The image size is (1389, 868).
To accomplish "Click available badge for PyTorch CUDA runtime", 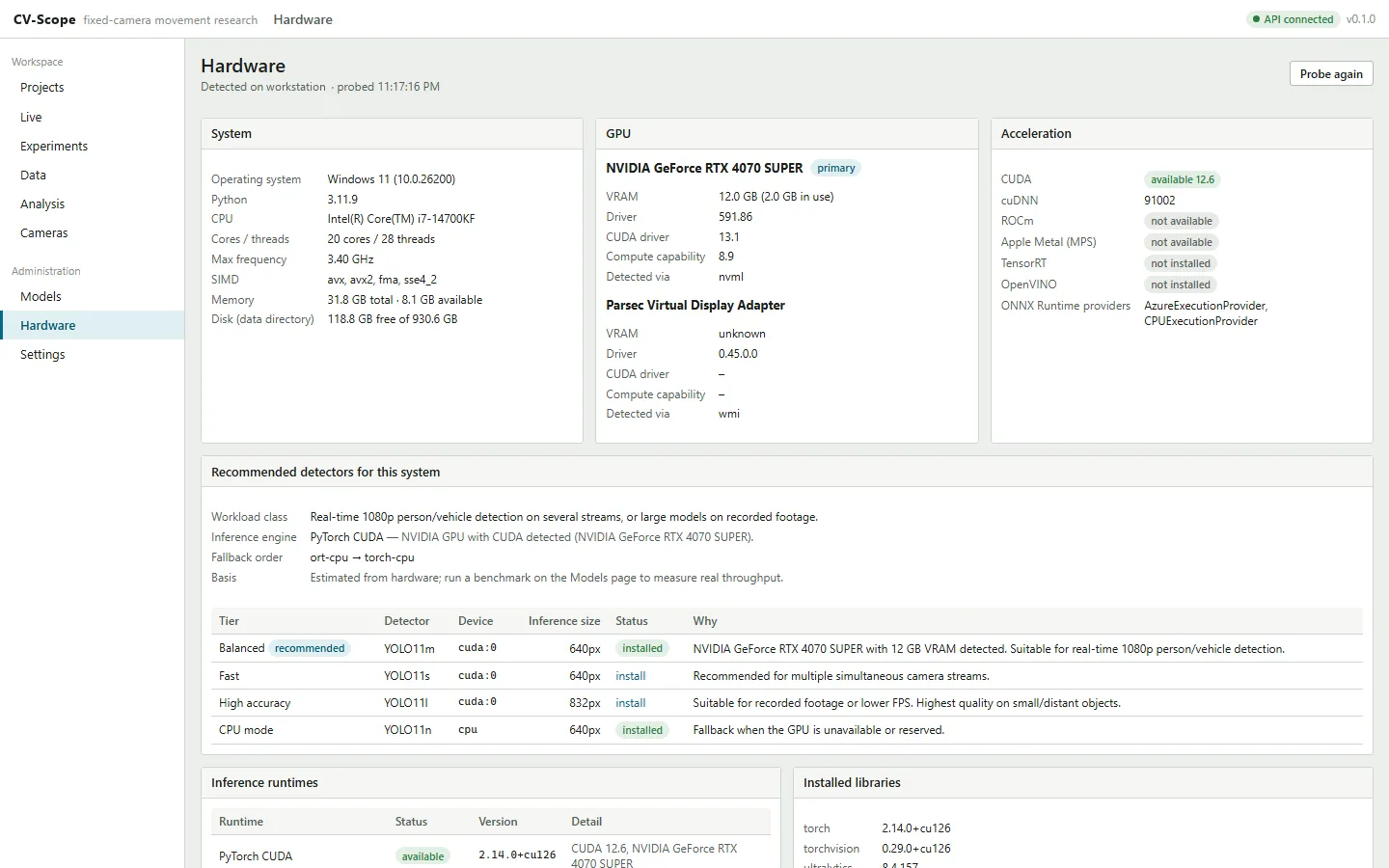I will pyautogui.click(x=422, y=856).
